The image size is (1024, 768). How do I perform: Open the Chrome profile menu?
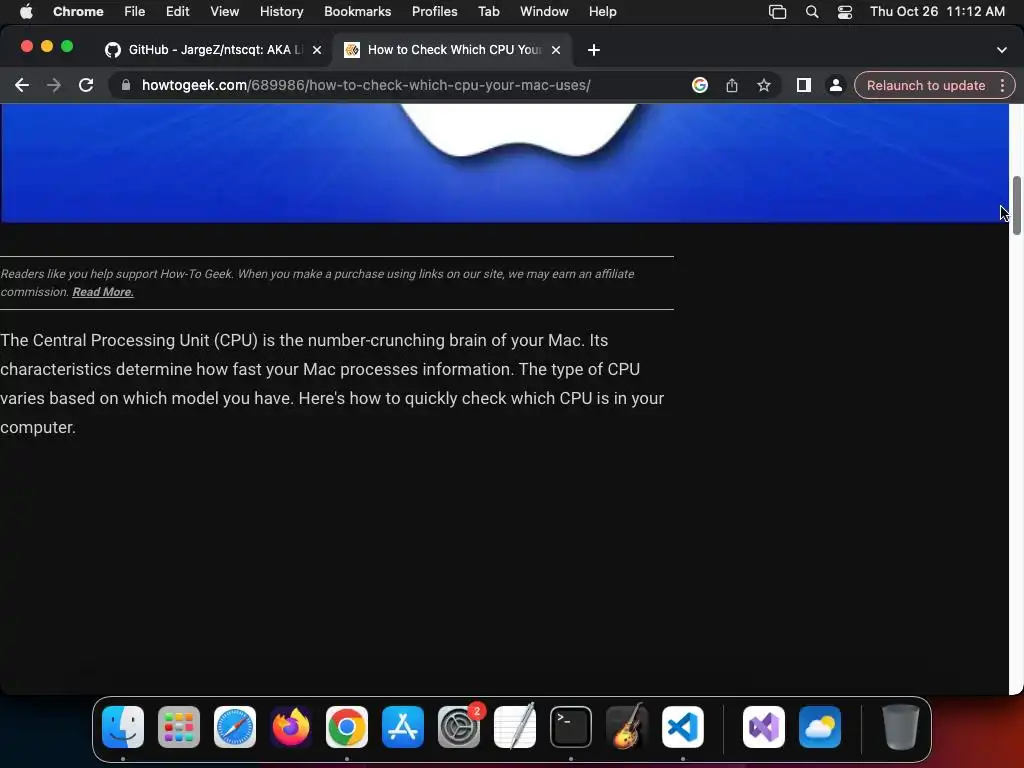(835, 85)
